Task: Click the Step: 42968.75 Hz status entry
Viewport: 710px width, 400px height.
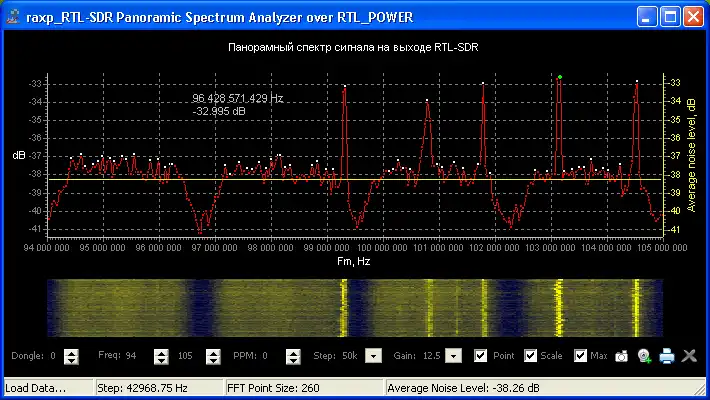Action: click(160, 388)
